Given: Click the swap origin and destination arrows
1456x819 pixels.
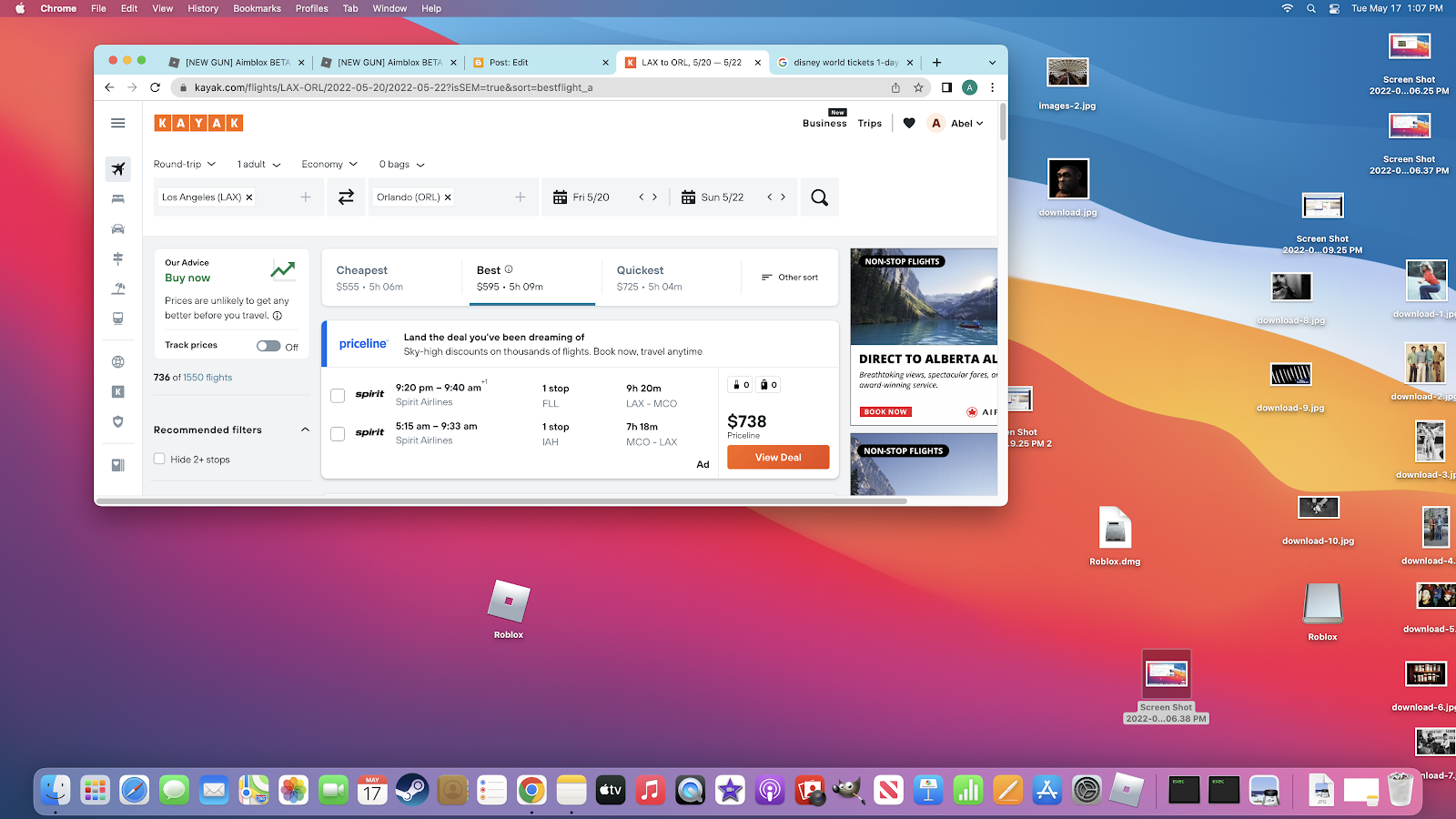Looking at the screenshot, I should [x=346, y=197].
